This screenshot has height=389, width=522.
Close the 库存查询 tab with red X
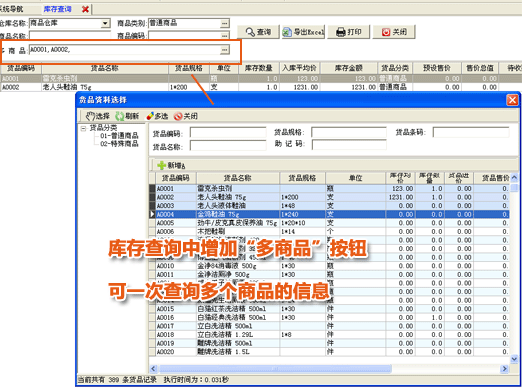coord(85,9)
